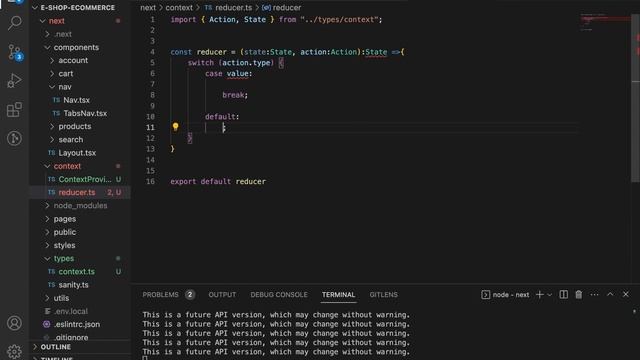Viewport: 640px width, 360px height.
Task: Open the Accounts menu
Action: click(x=14, y=323)
